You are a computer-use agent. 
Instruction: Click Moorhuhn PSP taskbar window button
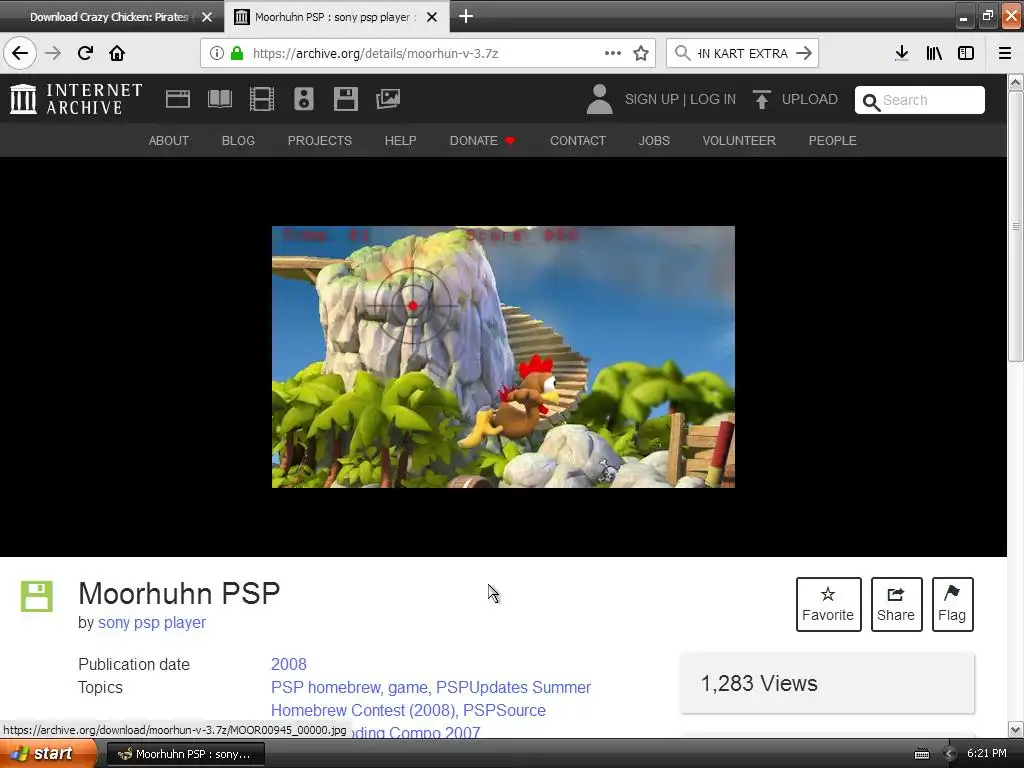[185, 754]
